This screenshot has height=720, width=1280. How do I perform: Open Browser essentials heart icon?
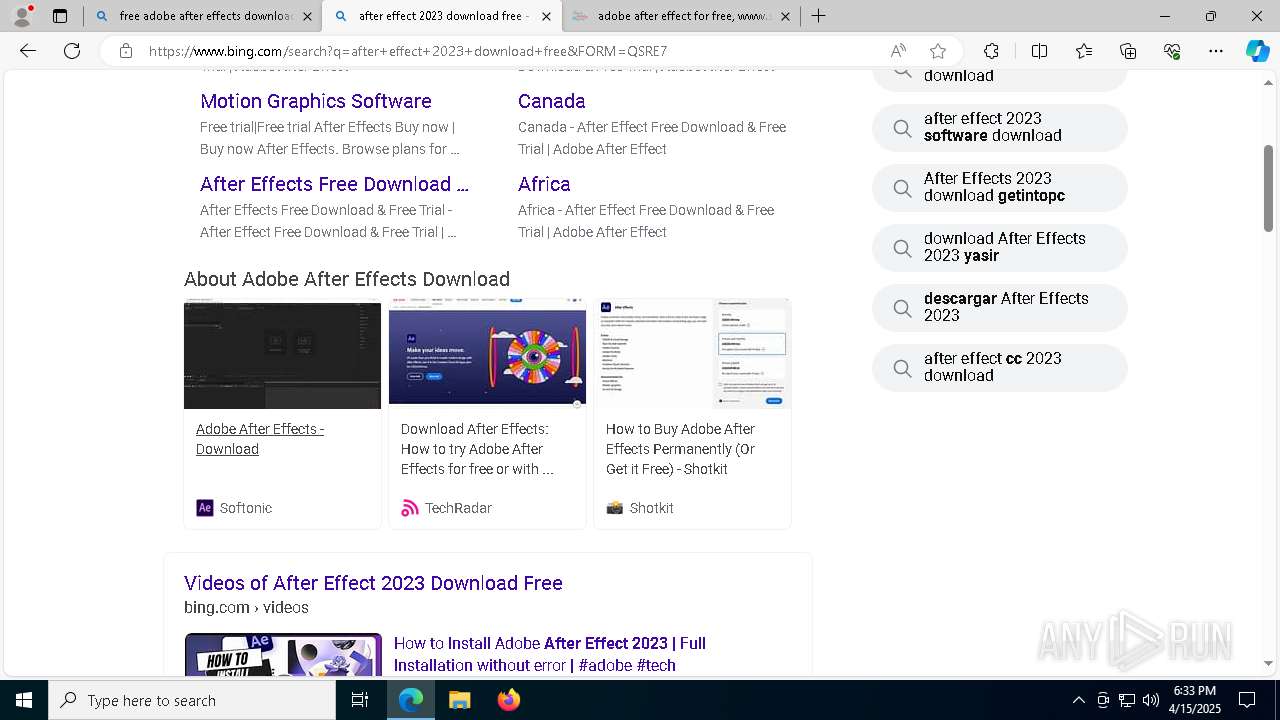(1172, 51)
